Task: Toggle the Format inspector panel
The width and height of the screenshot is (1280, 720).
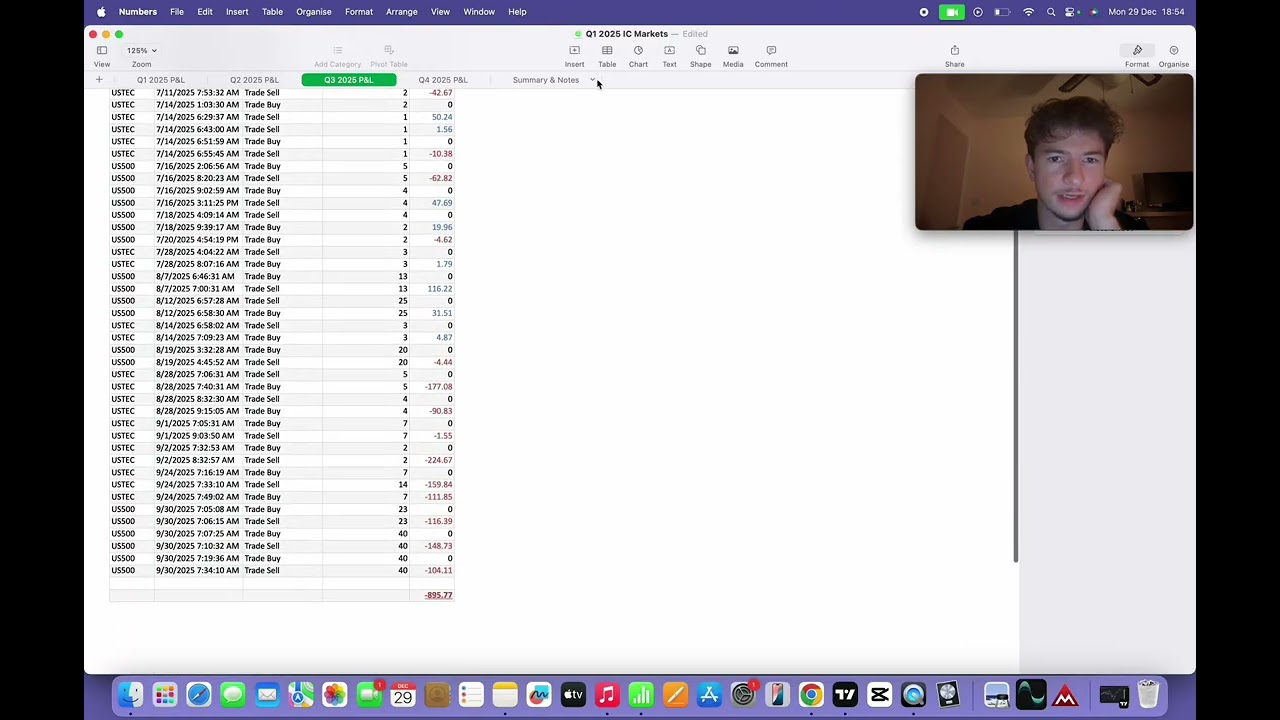Action: pyautogui.click(x=1137, y=50)
